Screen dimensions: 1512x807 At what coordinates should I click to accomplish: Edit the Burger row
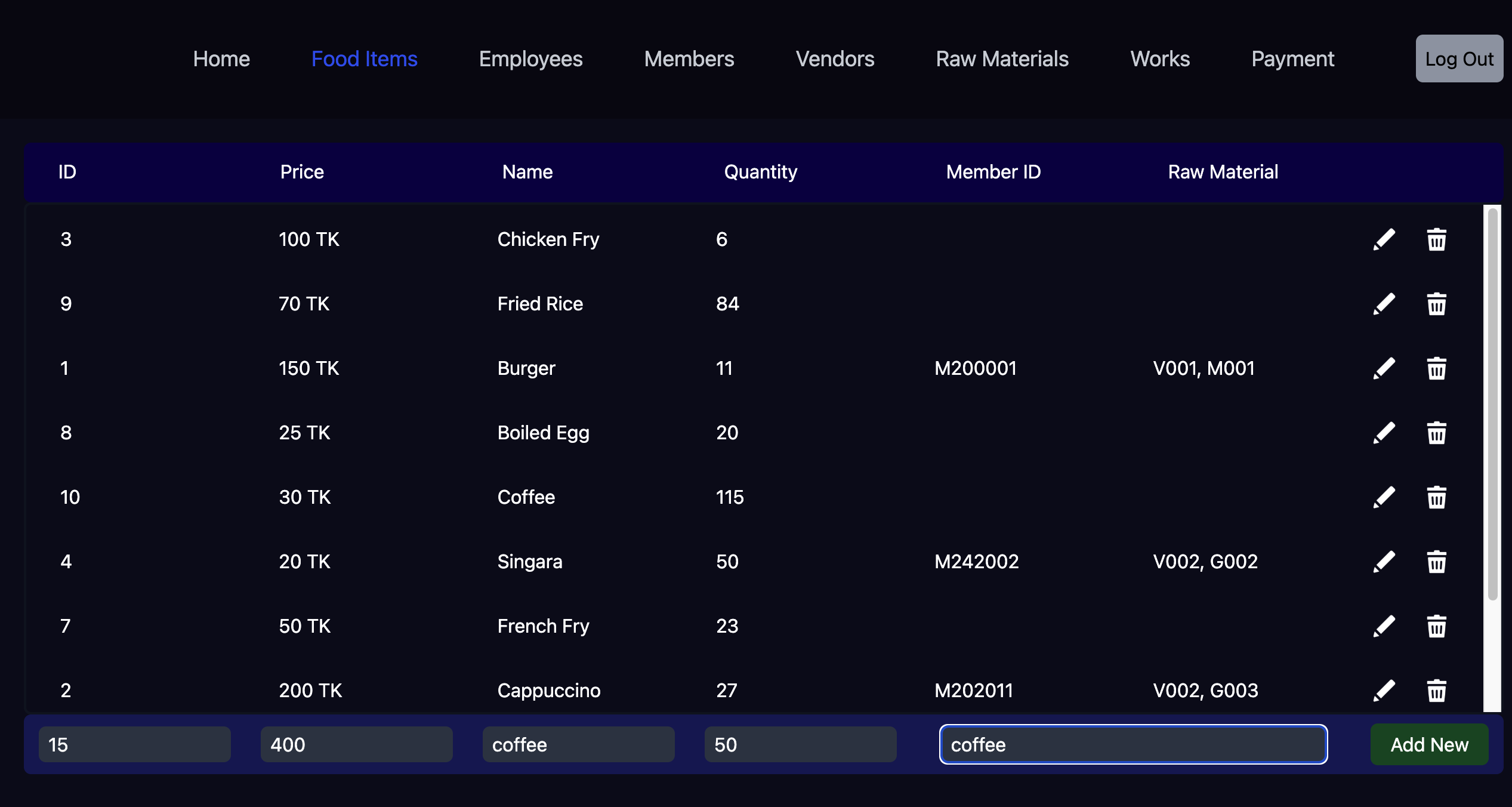pyautogui.click(x=1384, y=368)
